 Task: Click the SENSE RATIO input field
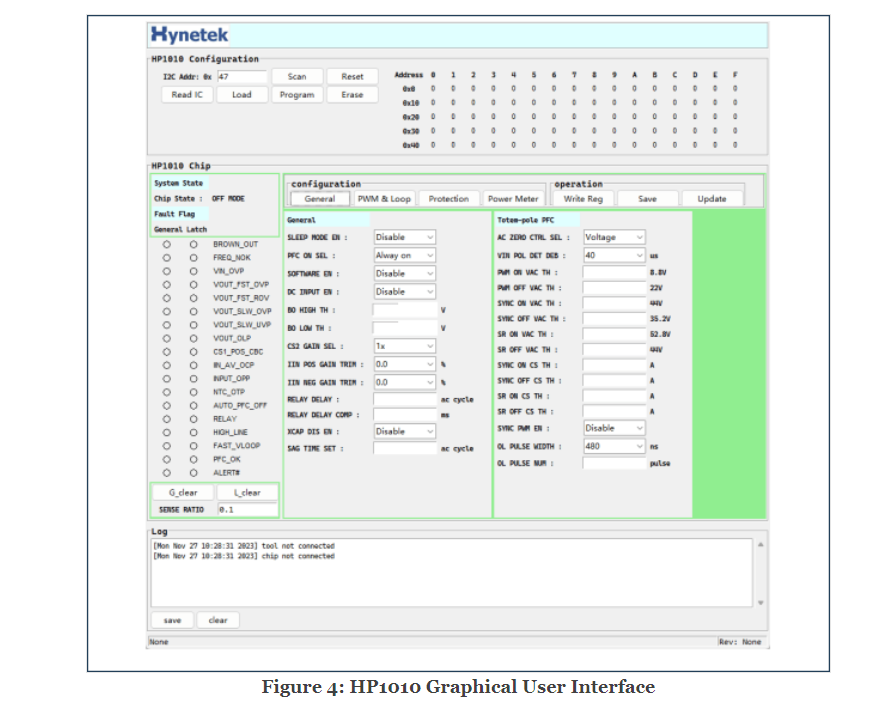tap(247, 509)
